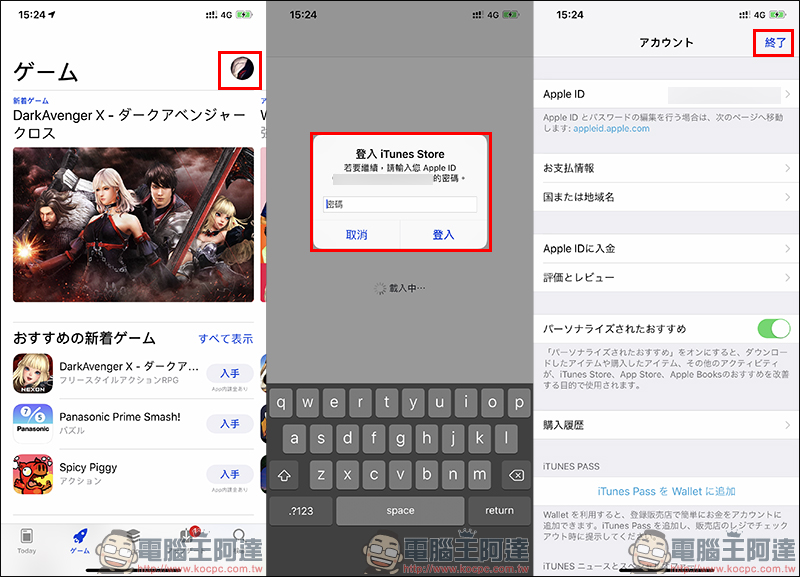
Task: Cancel the iTunes Store login with 取消
Action: 356,235
